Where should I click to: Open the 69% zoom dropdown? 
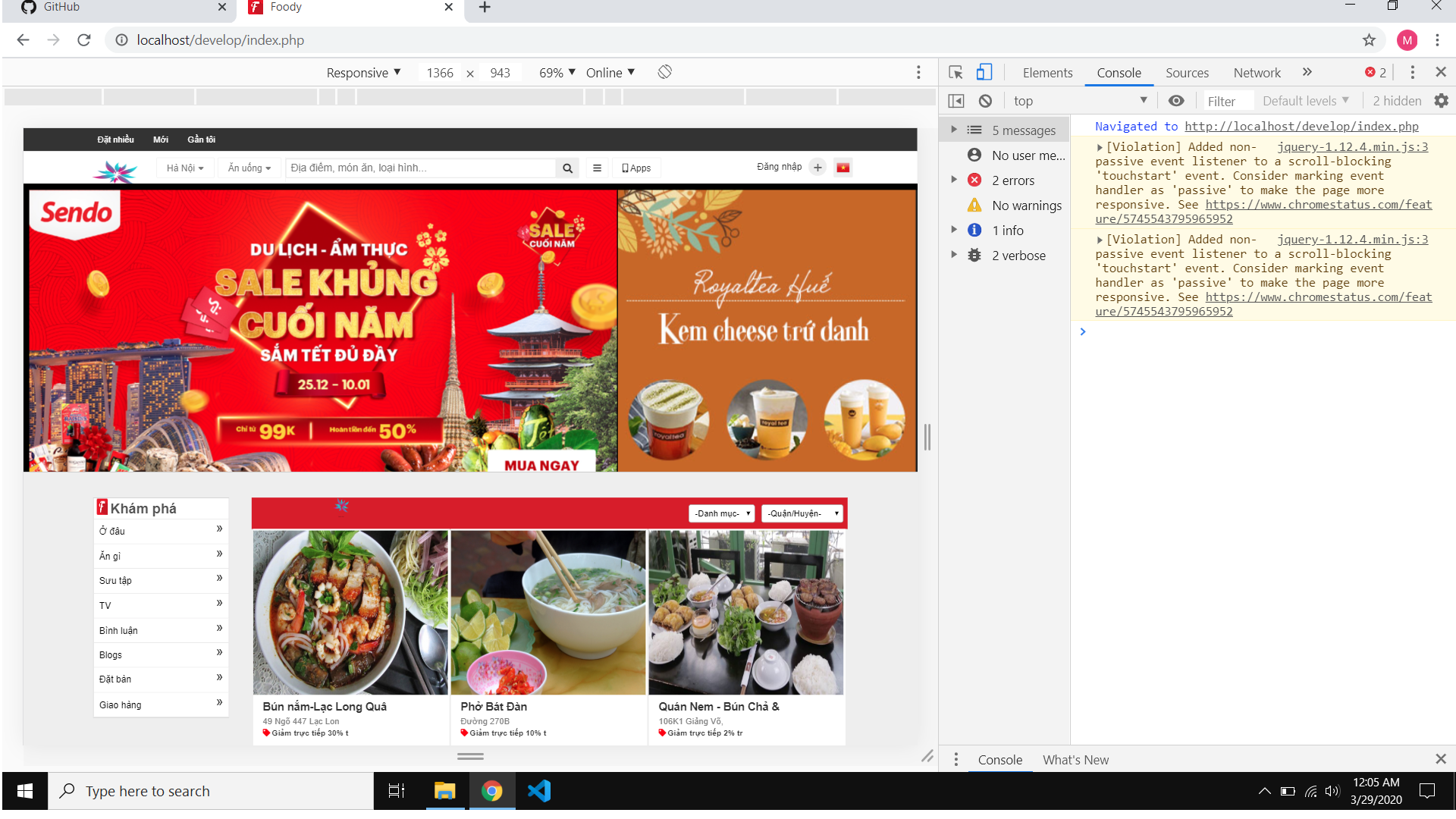click(x=557, y=73)
